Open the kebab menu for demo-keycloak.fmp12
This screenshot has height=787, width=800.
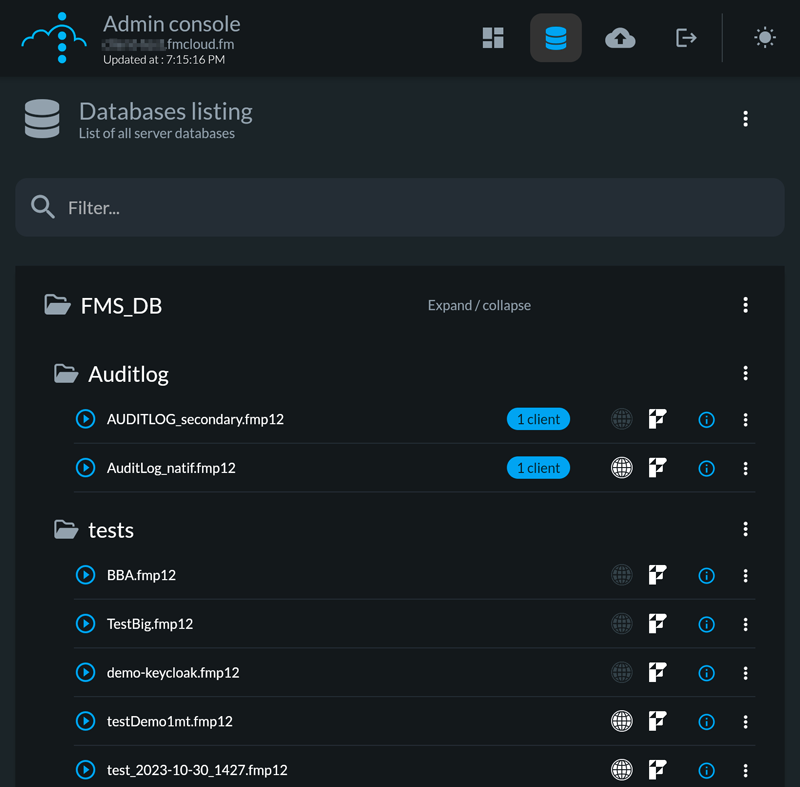point(745,673)
